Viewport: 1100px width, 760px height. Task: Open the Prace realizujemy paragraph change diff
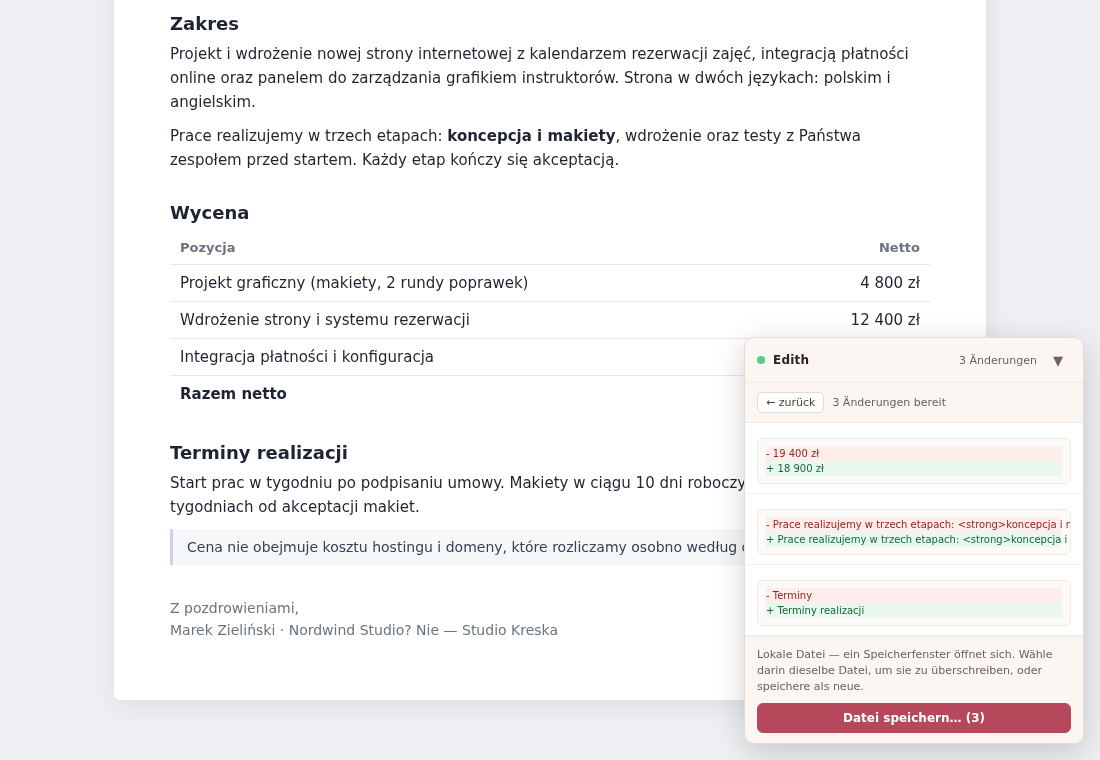913,532
